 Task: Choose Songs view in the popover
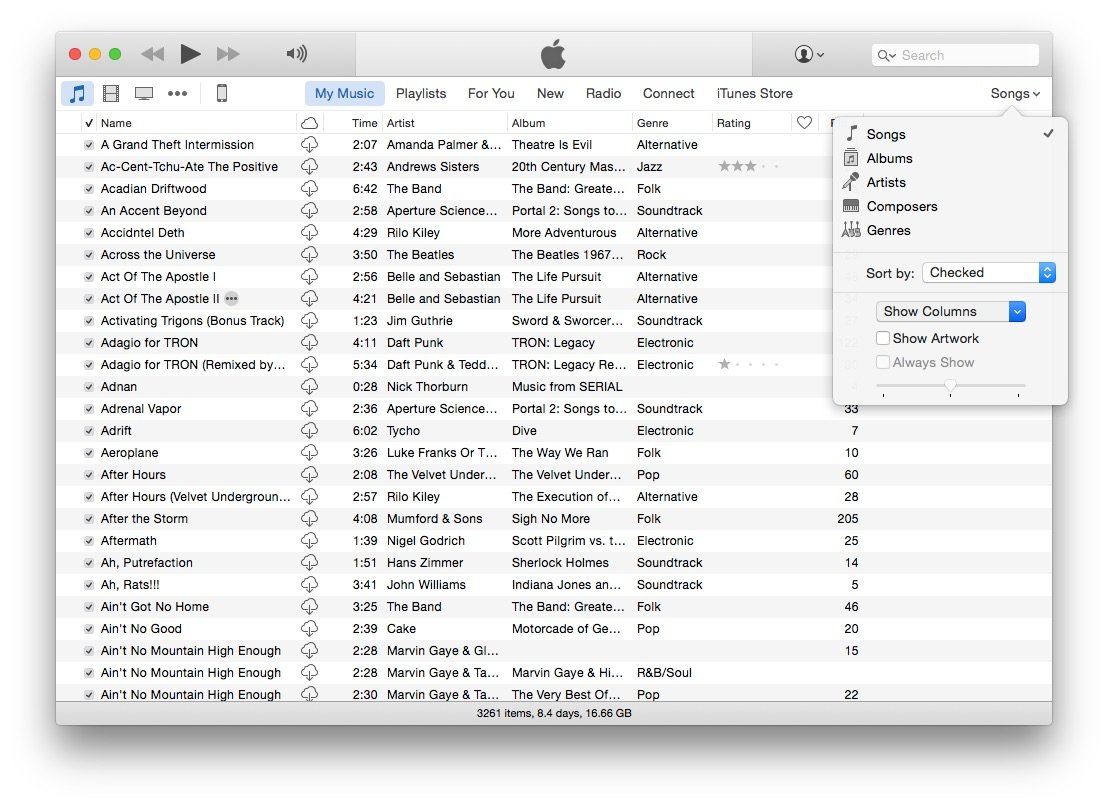click(950, 134)
